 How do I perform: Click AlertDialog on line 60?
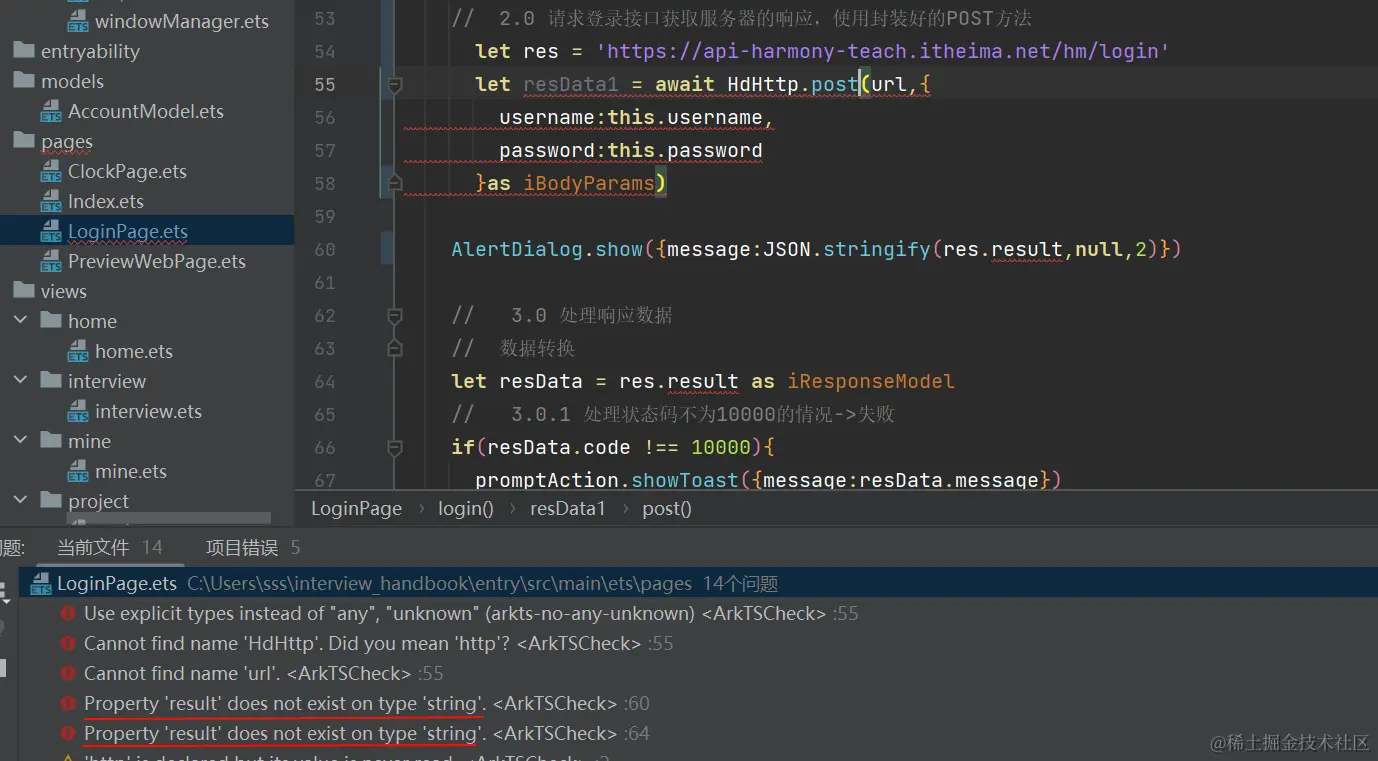coord(517,249)
